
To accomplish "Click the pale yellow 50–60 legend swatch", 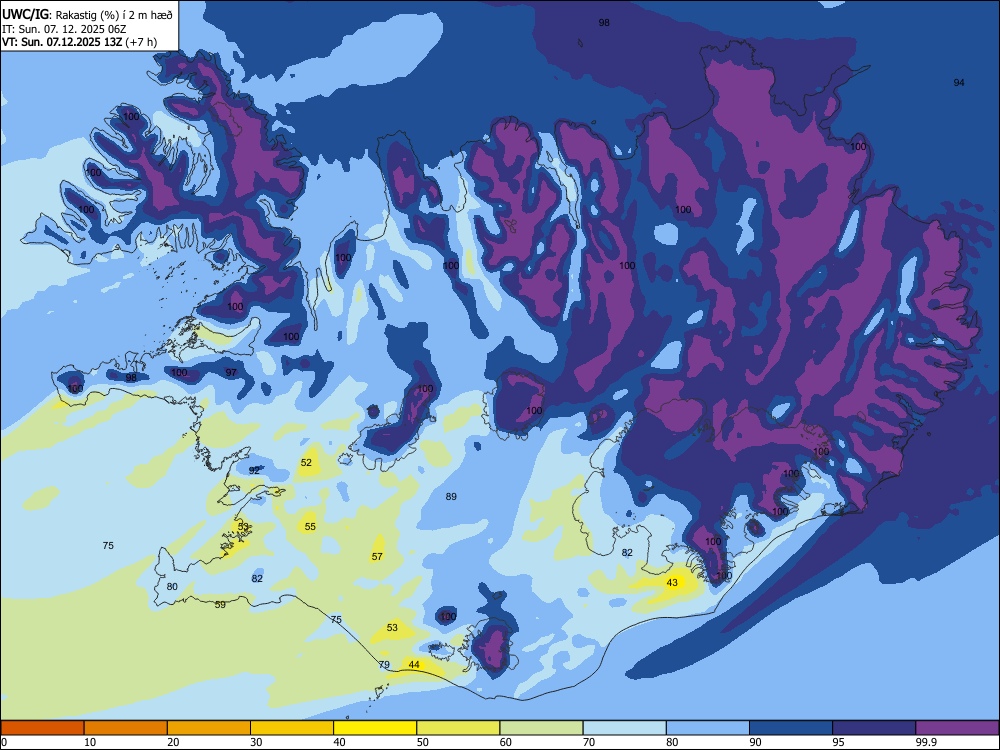I will (458, 728).
